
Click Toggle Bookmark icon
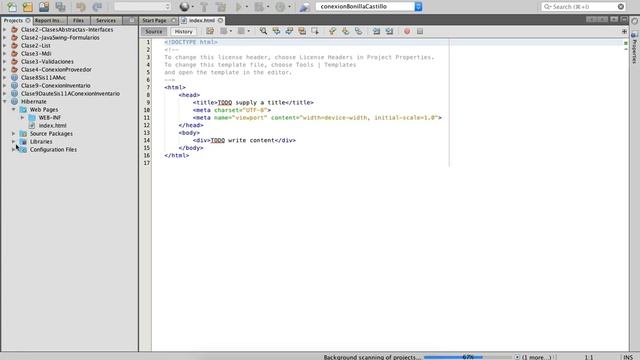coord(358,31)
